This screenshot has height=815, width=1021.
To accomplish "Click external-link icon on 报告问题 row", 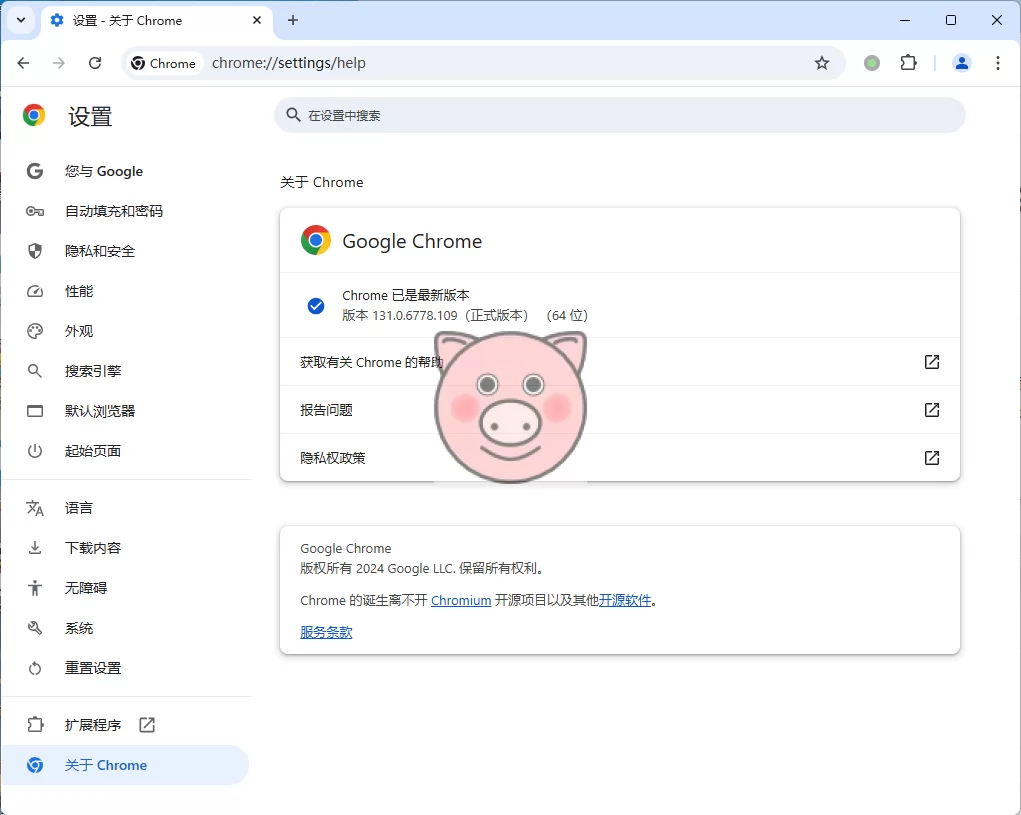I will point(932,410).
